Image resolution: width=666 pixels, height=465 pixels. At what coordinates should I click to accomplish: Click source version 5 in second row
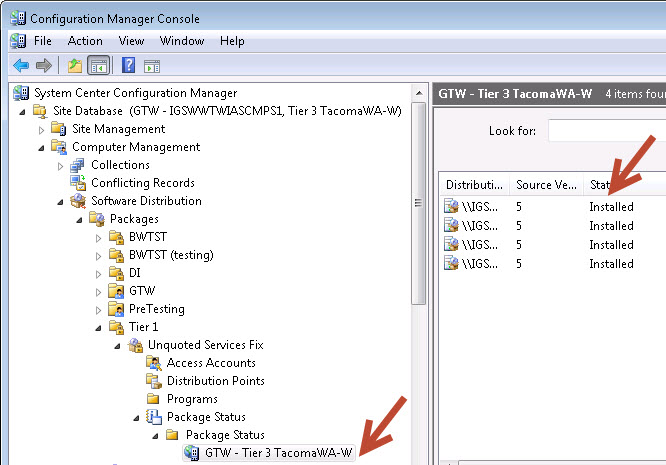pyautogui.click(x=519, y=226)
